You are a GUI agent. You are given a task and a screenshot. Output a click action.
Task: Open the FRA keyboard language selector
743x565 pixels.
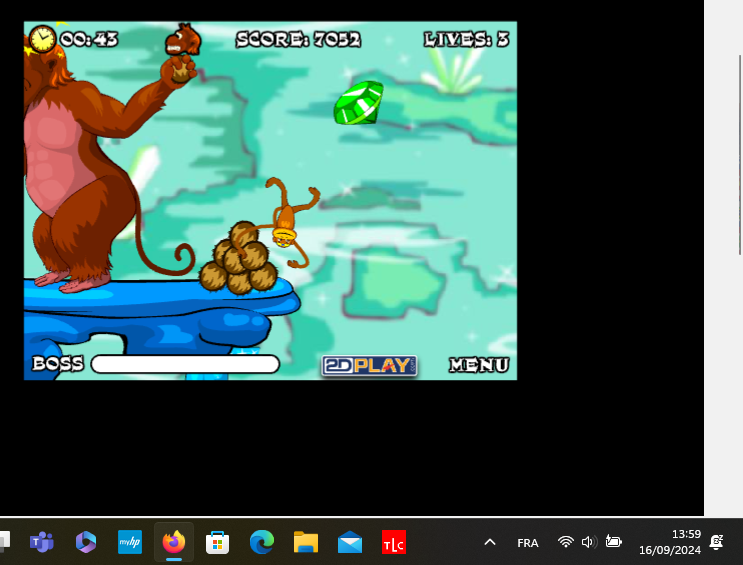tap(527, 543)
